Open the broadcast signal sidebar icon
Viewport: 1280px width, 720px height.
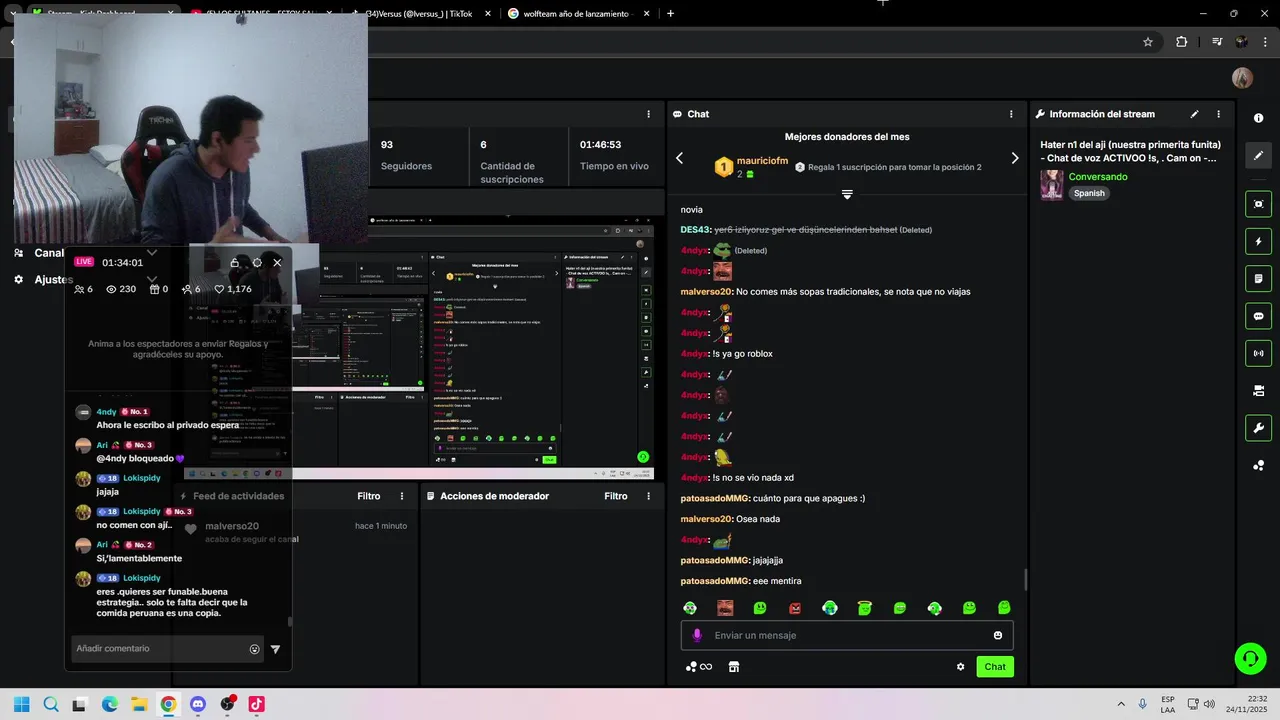tap(1258, 353)
